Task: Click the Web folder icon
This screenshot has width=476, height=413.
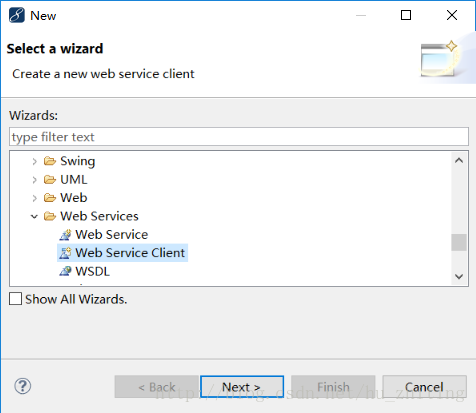Action: click(50, 198)
